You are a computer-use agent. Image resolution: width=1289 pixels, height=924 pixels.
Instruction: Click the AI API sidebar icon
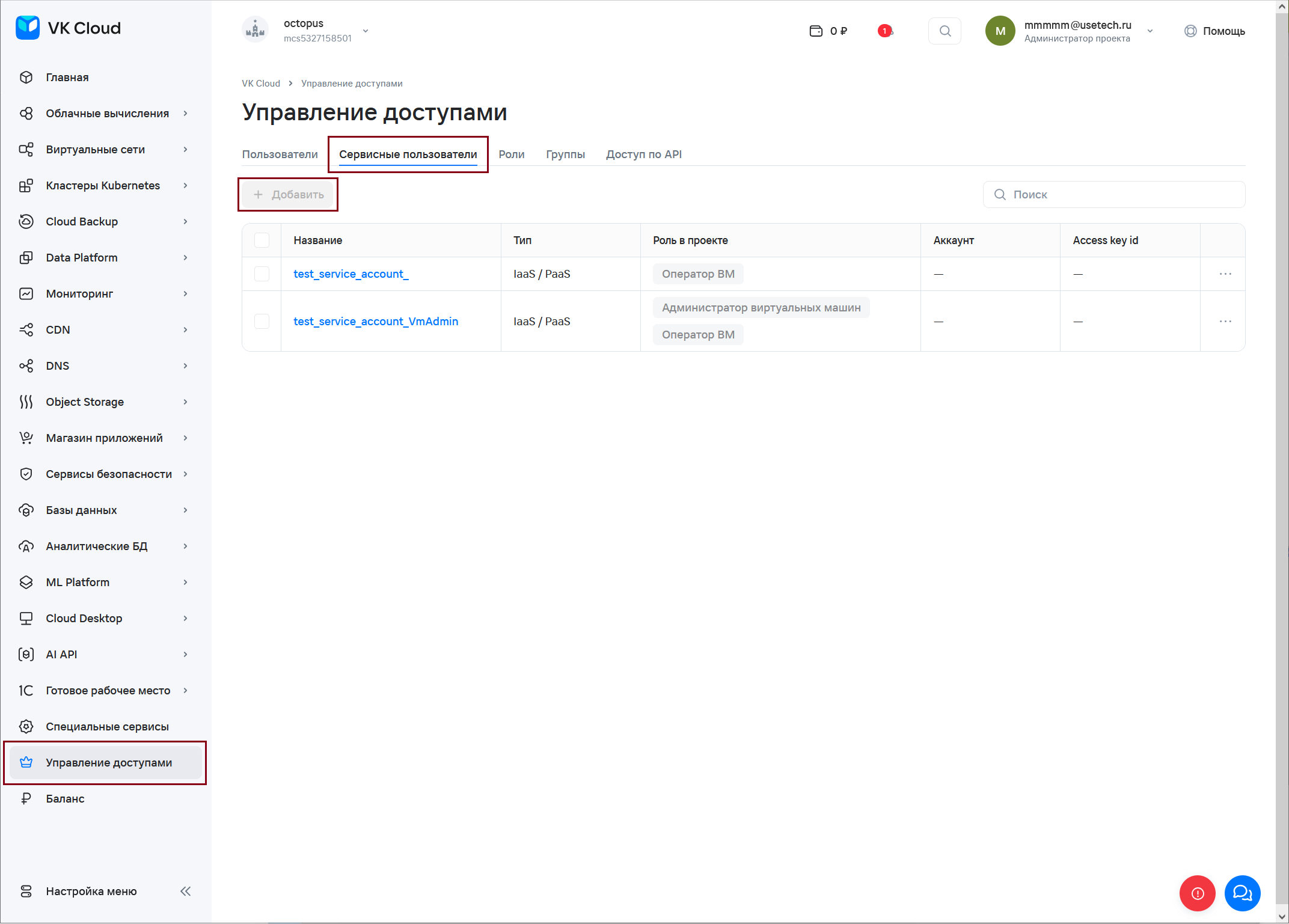pos(26,655)
